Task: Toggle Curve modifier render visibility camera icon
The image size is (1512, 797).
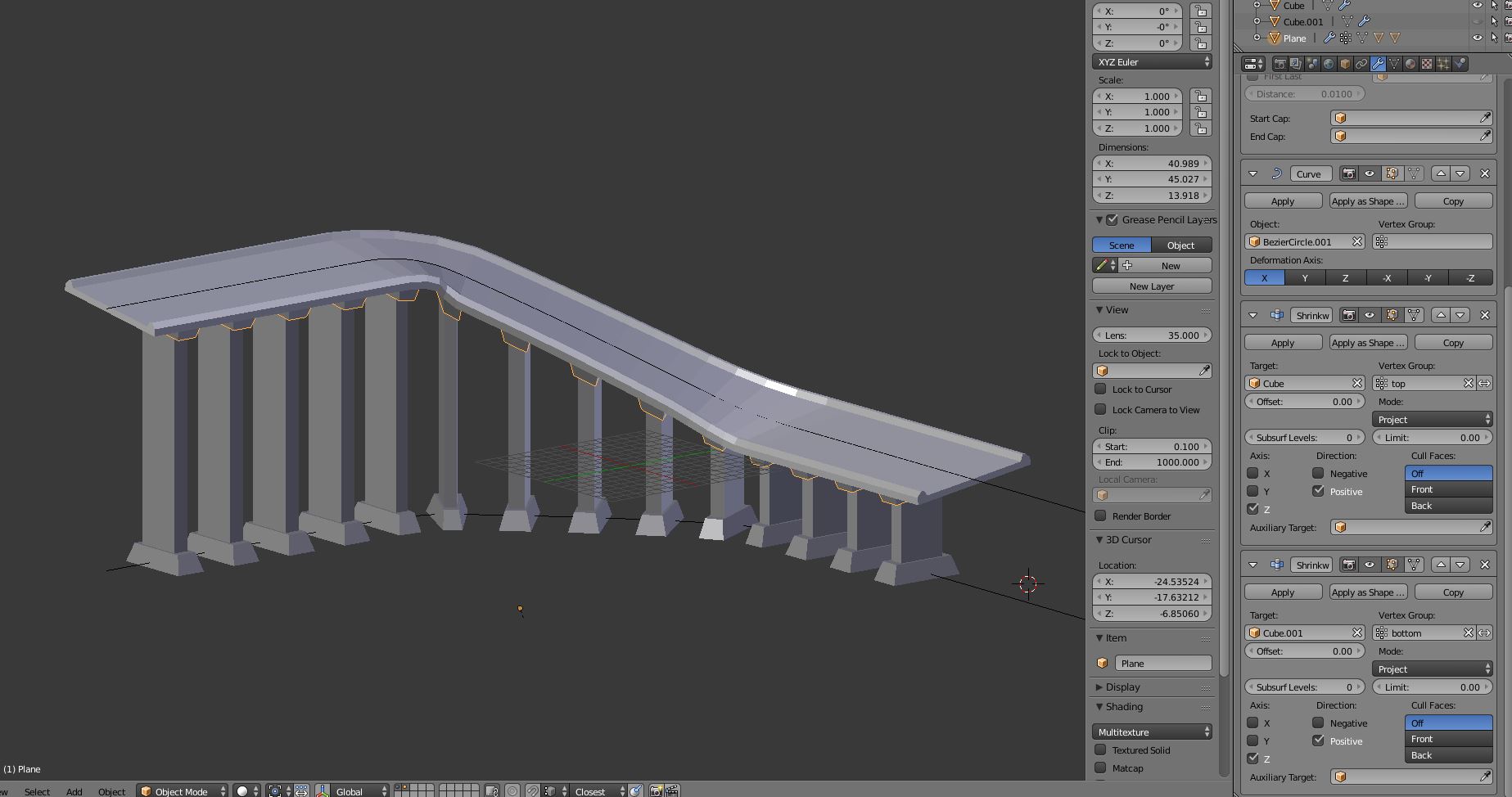Action: pos(1349,173)
